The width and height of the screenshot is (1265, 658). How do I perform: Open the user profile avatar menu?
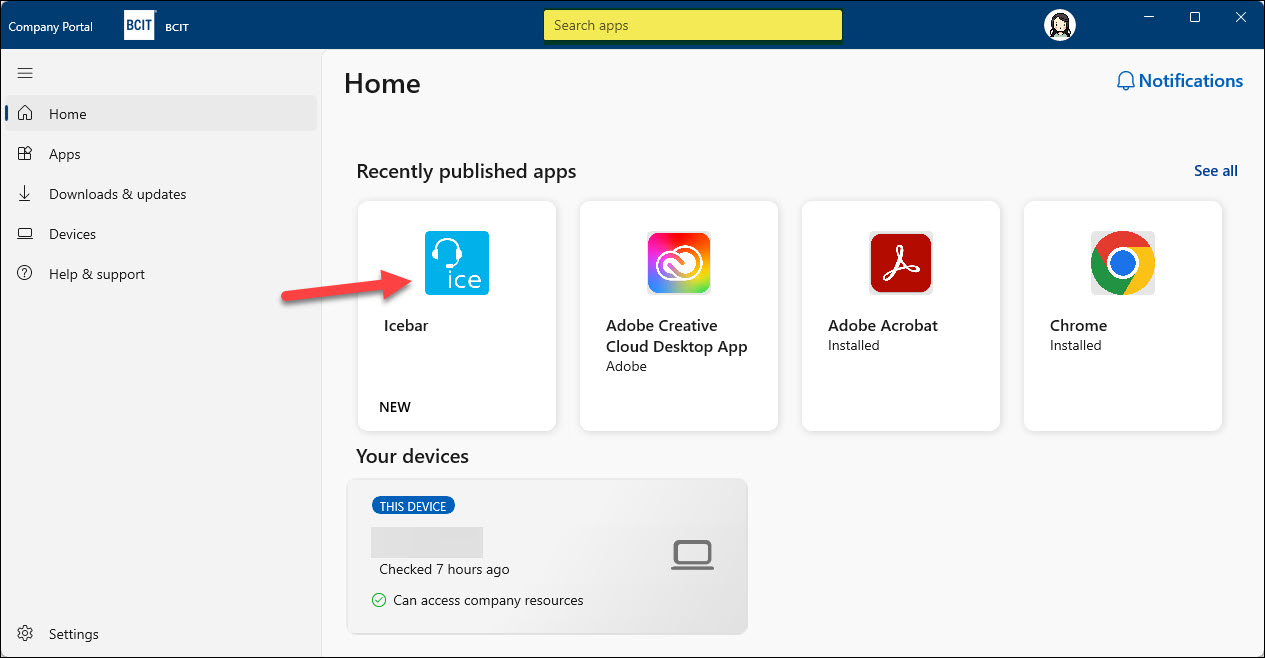point(1059,25)
